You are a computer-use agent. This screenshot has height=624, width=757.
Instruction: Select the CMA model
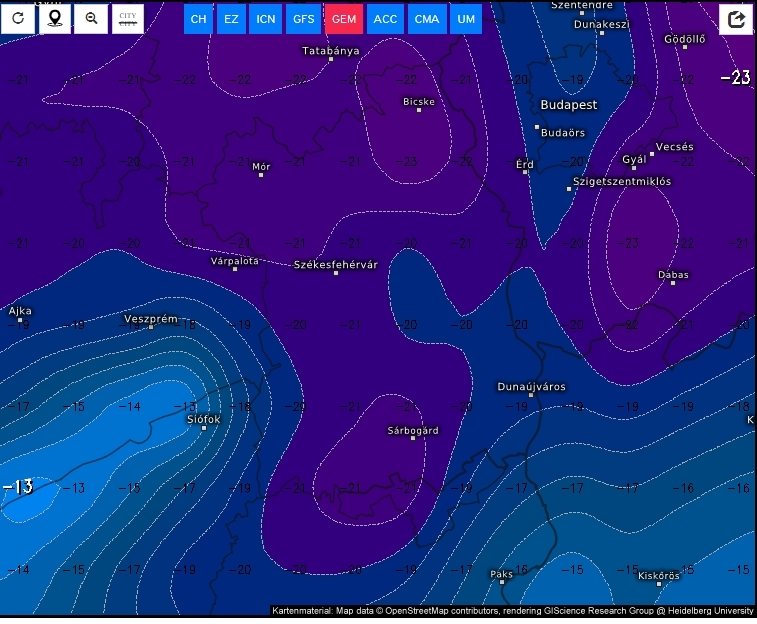(x=427, y=19)
